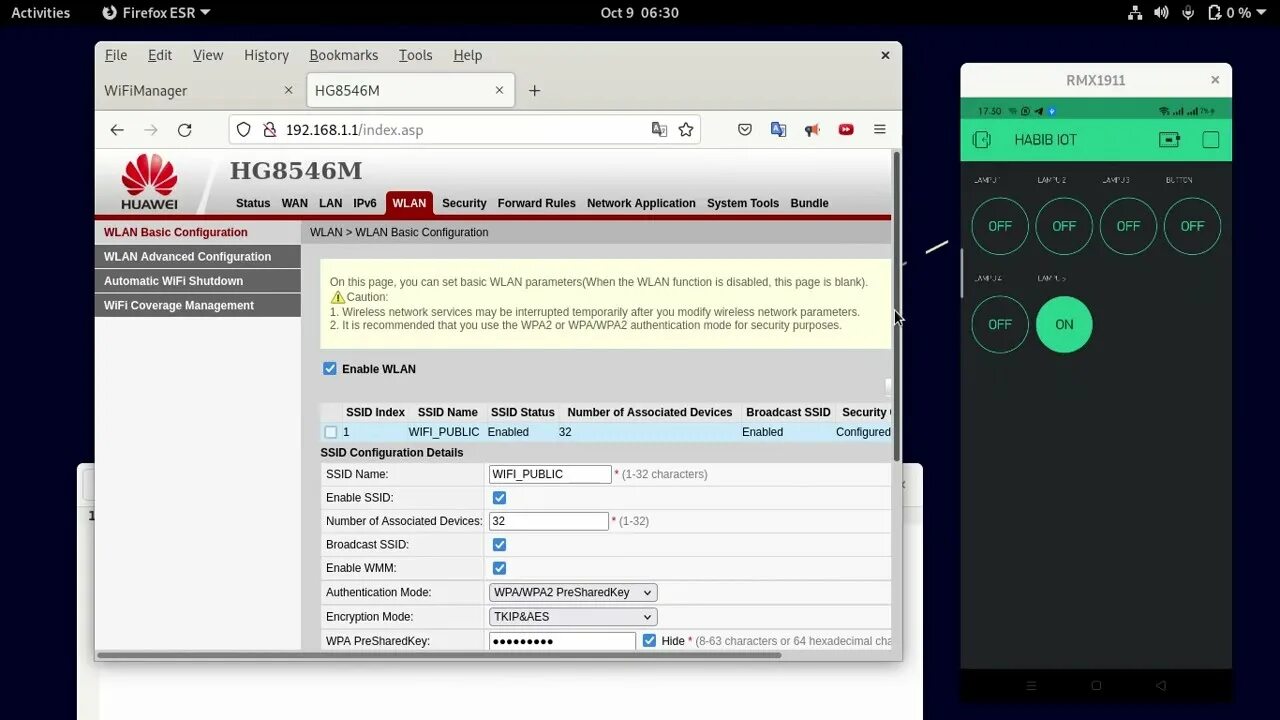Tap the device/battery icon in HABIB IOT header
Screen dimensions: 1280x720
coord(1169,140)
